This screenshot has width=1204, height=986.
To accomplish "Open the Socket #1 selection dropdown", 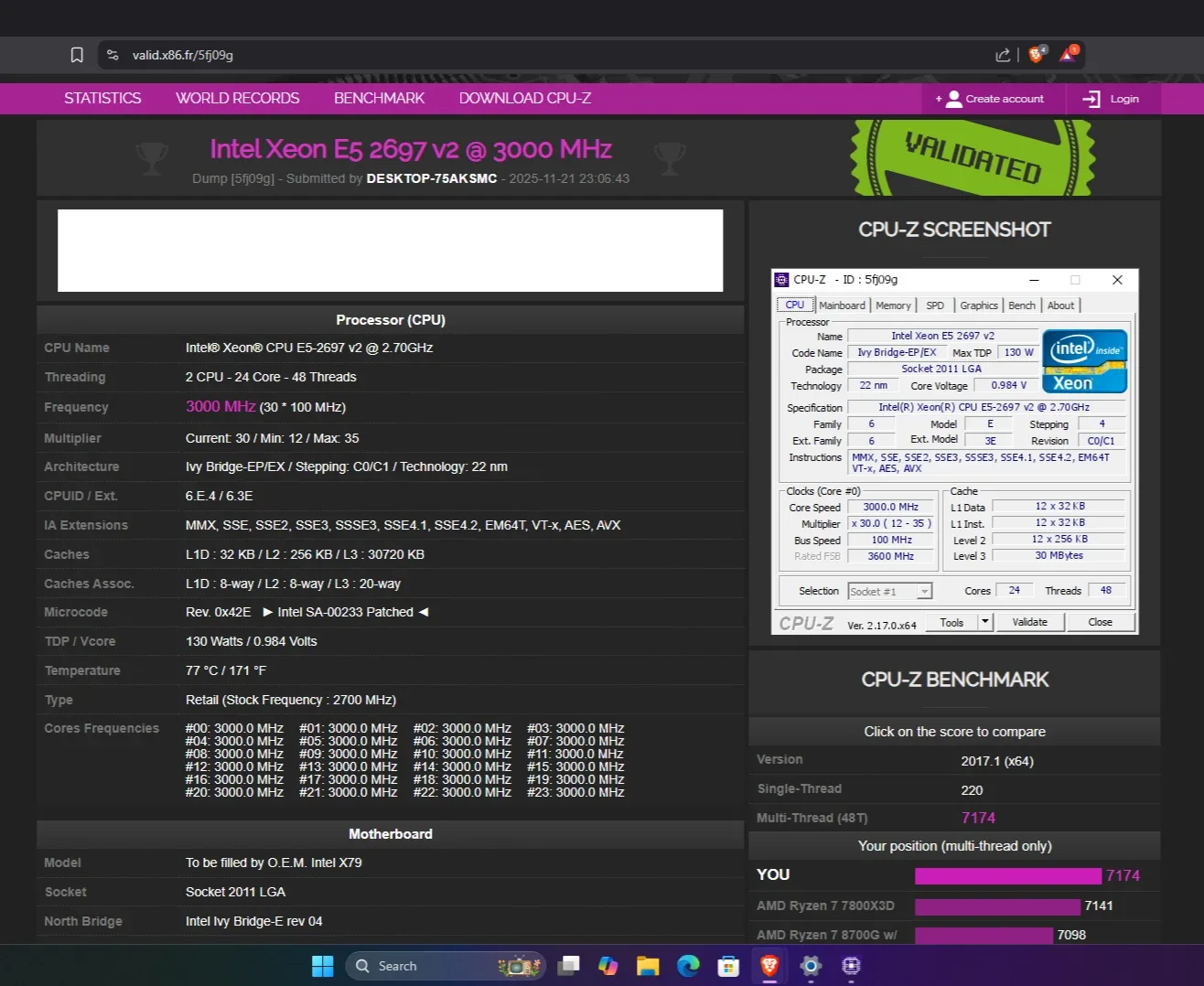I will click(x=923, y=590).
